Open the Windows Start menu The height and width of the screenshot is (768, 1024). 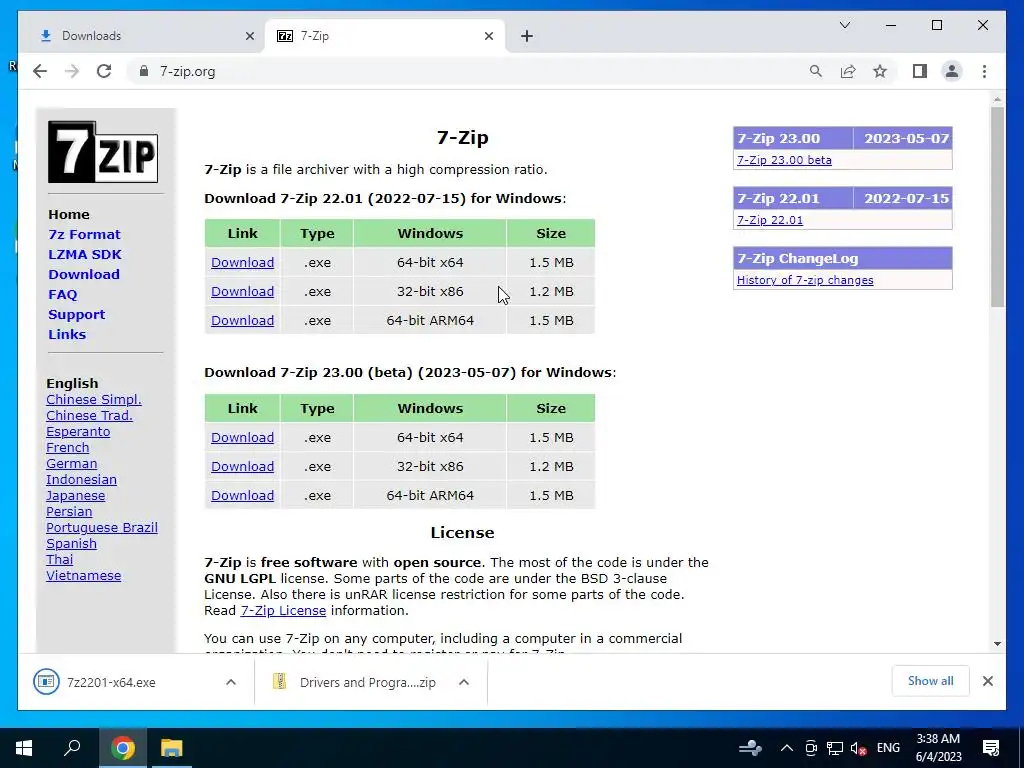(x=24, y=748)
